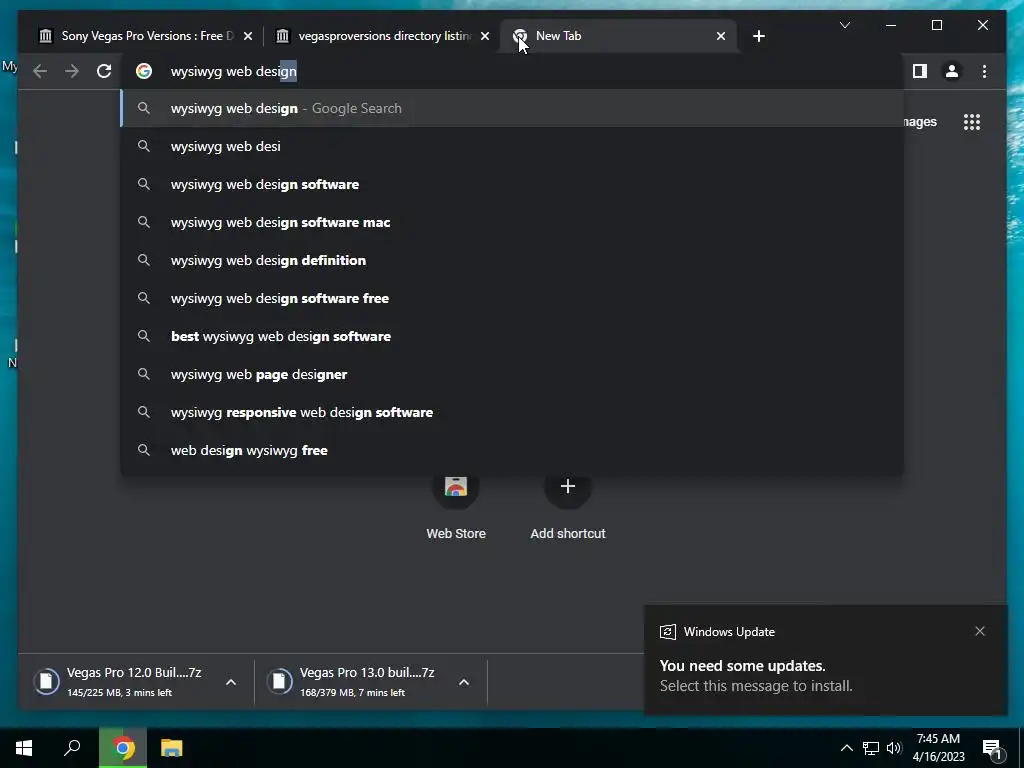Click the Chrome taskbar icon
Viewport: 1024px width, 768px height.
123,748
